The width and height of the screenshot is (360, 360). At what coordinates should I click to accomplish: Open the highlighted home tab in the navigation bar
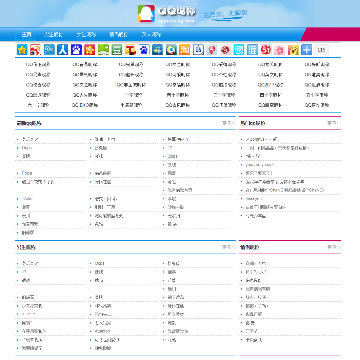[26, 34]
